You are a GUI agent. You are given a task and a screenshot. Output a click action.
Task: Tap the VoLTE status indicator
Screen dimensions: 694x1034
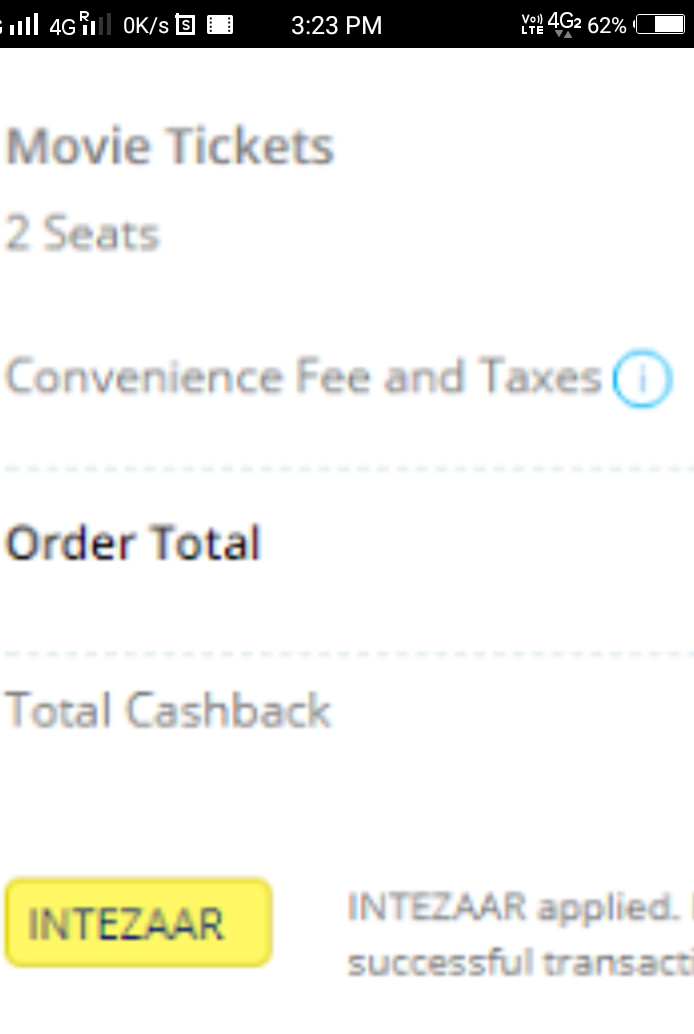[532, 25]
